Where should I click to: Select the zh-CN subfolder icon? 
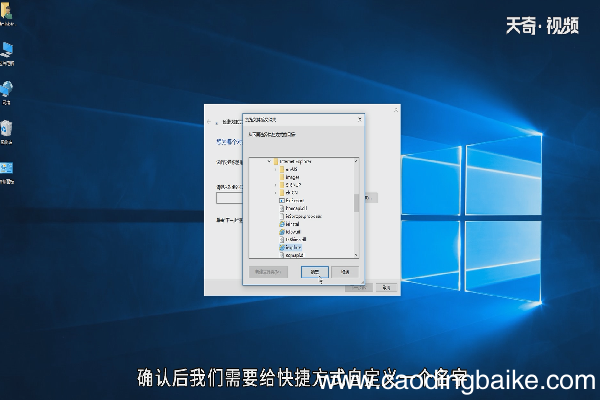(282, 193)
